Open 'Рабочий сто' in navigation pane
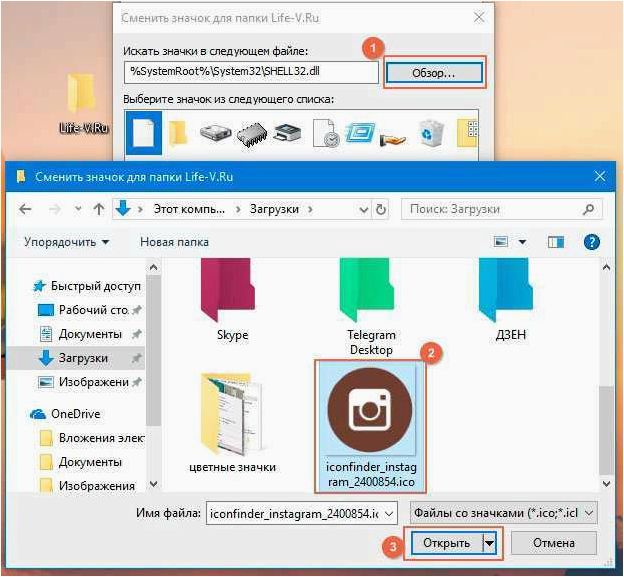Image resolution: width=624 pixels, height=577 pixels. [93, 310]
